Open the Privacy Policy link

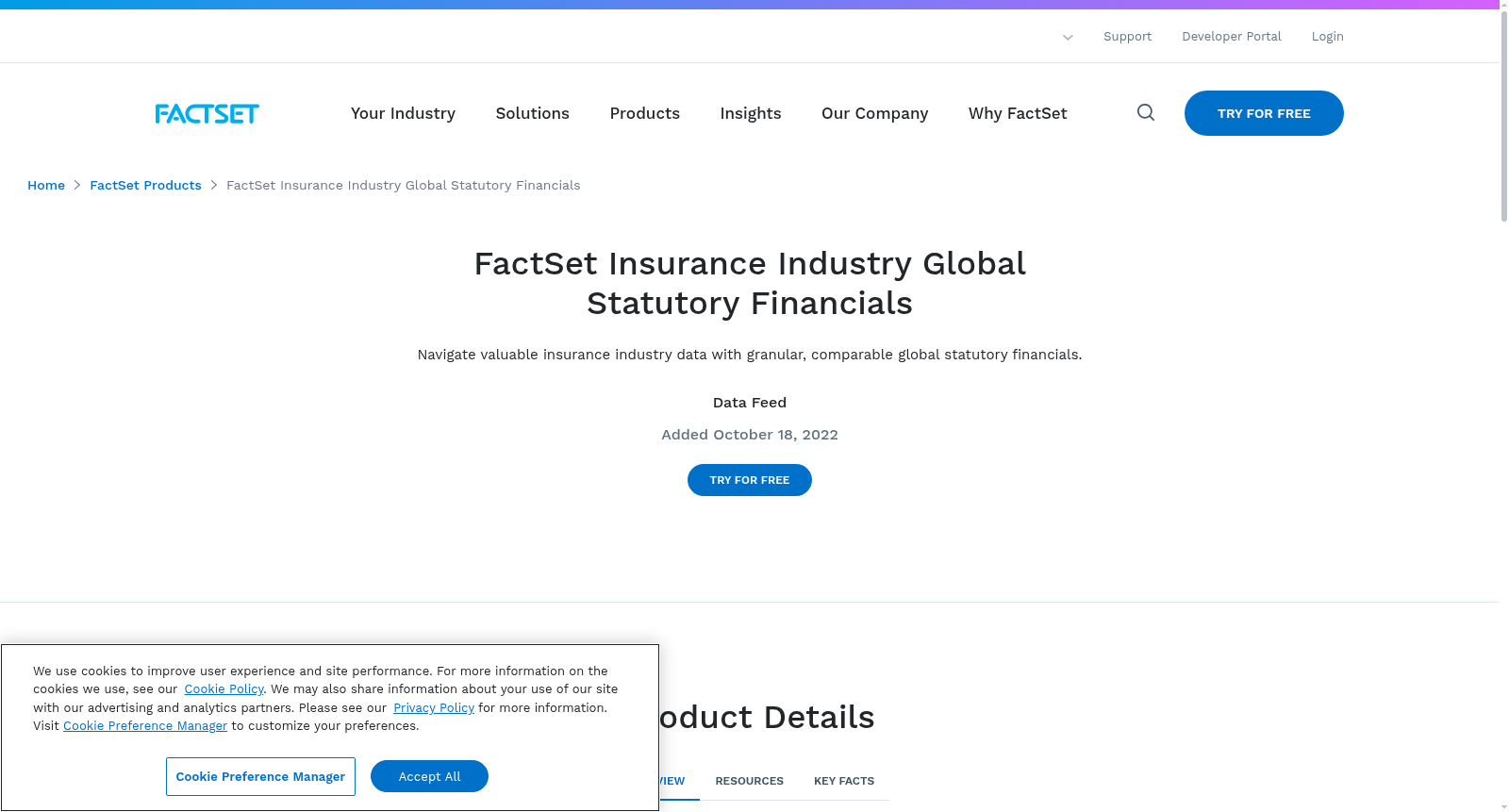coord(434,708)
